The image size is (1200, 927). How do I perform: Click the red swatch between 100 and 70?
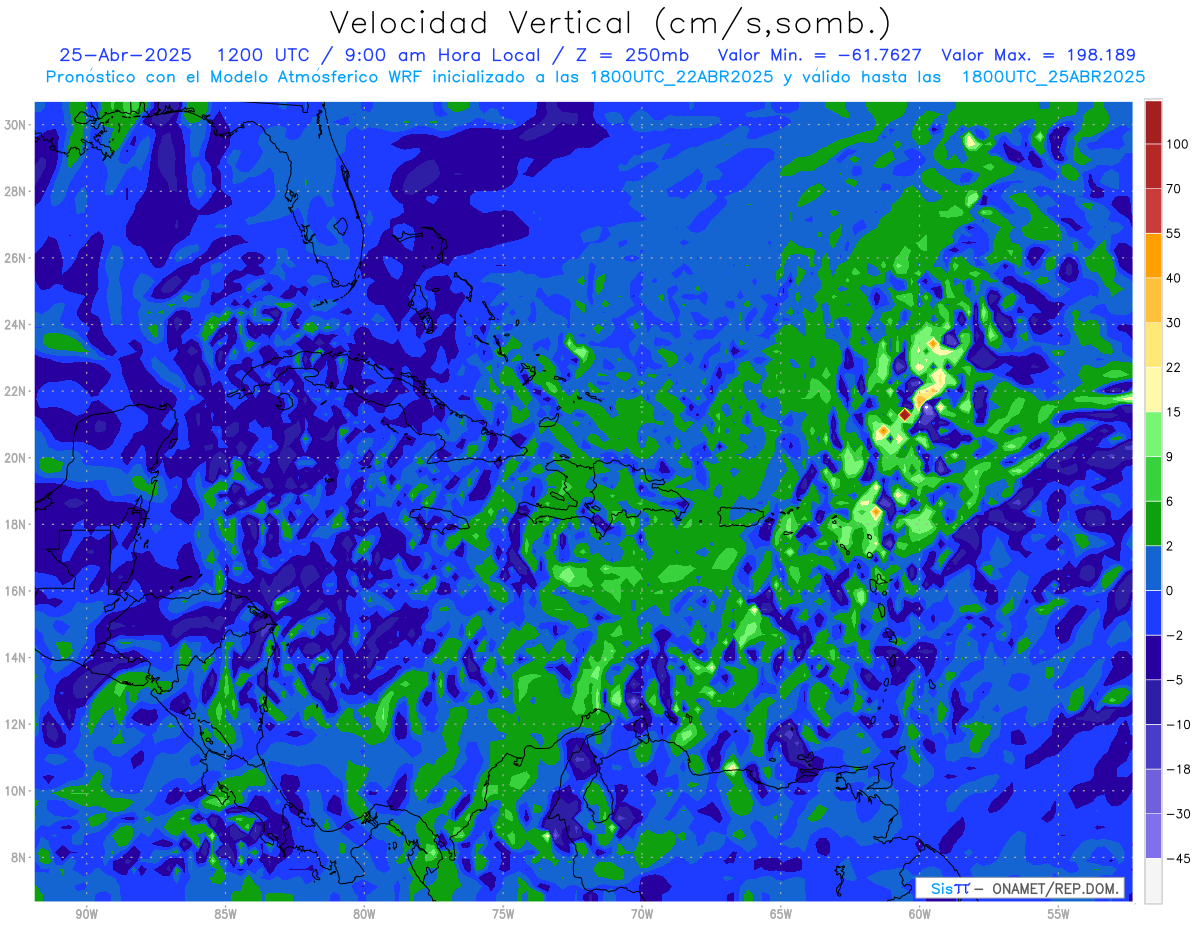coord(1153,166)
